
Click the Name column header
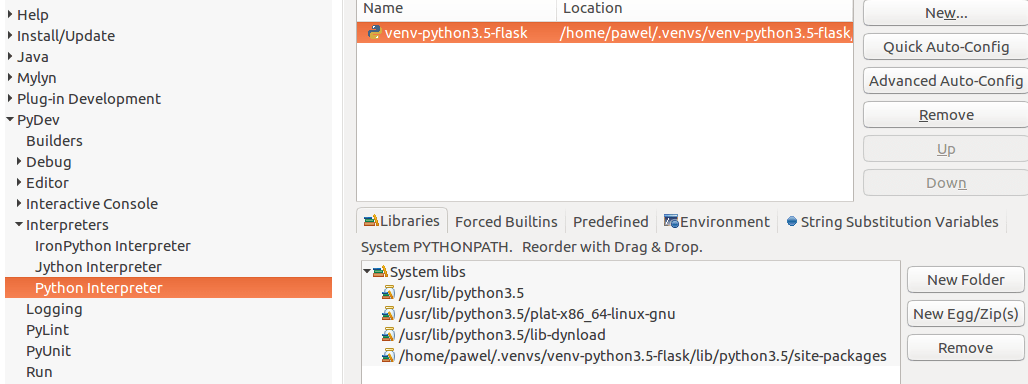(x=456, y=9)
